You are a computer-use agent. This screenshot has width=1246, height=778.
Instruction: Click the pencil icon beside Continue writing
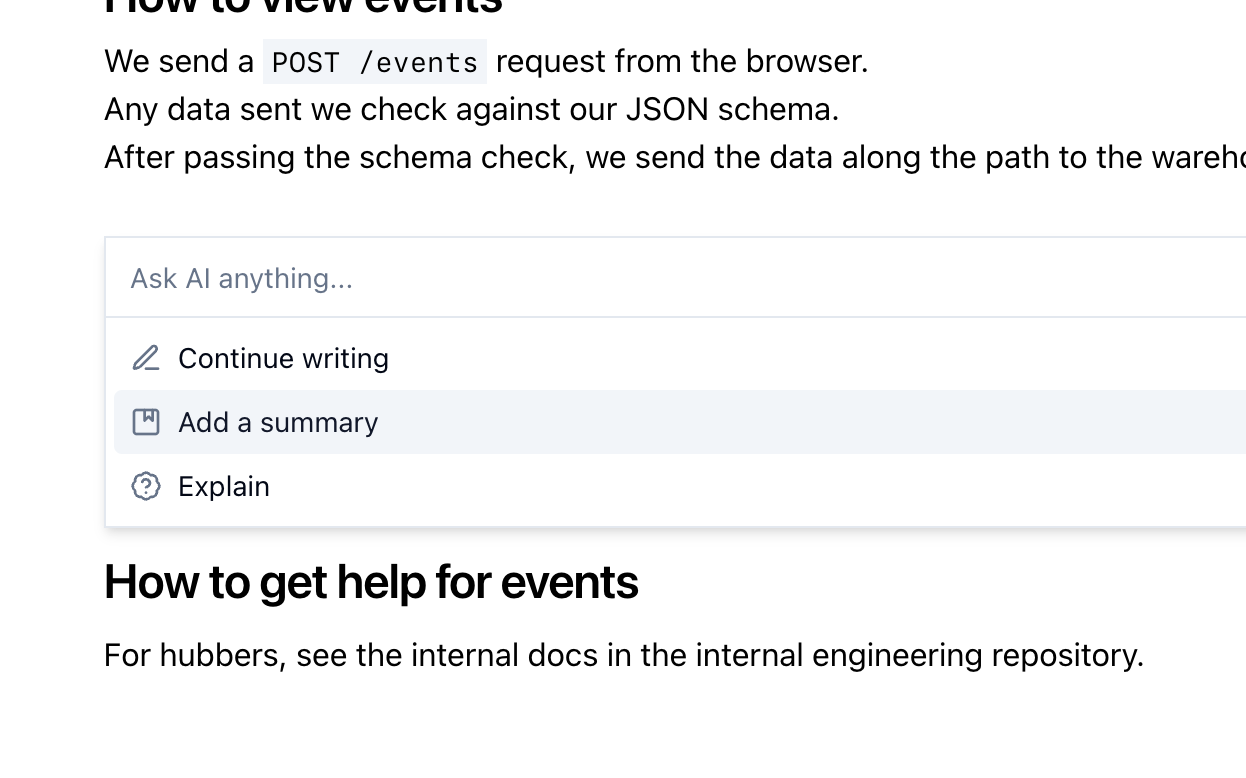(146, 358)
